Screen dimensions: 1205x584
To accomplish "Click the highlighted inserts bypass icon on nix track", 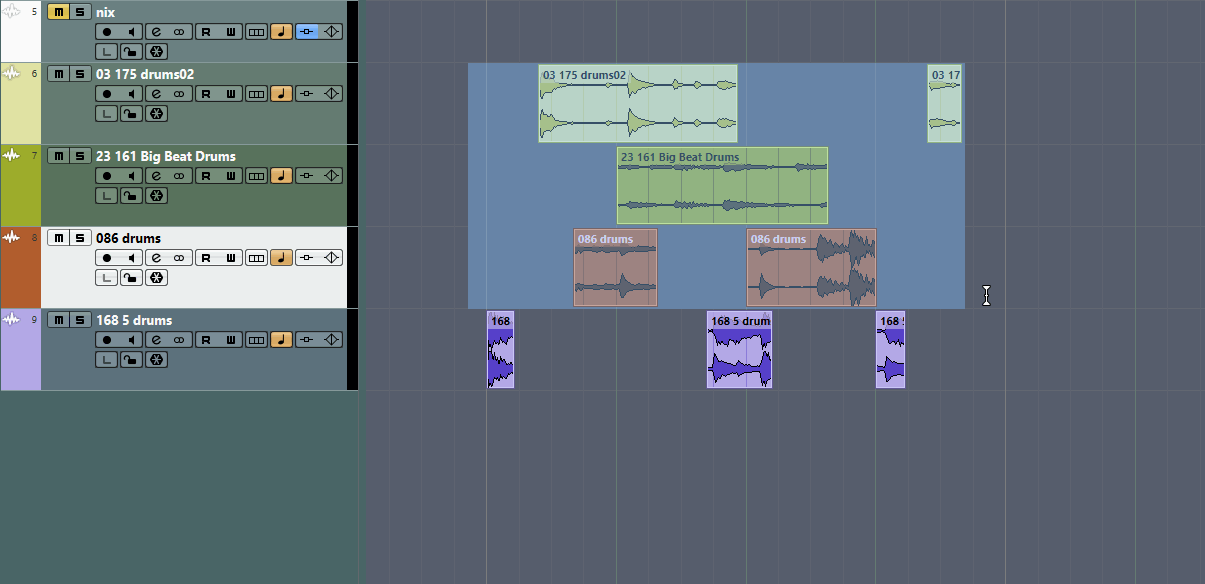I will [307, 32].
